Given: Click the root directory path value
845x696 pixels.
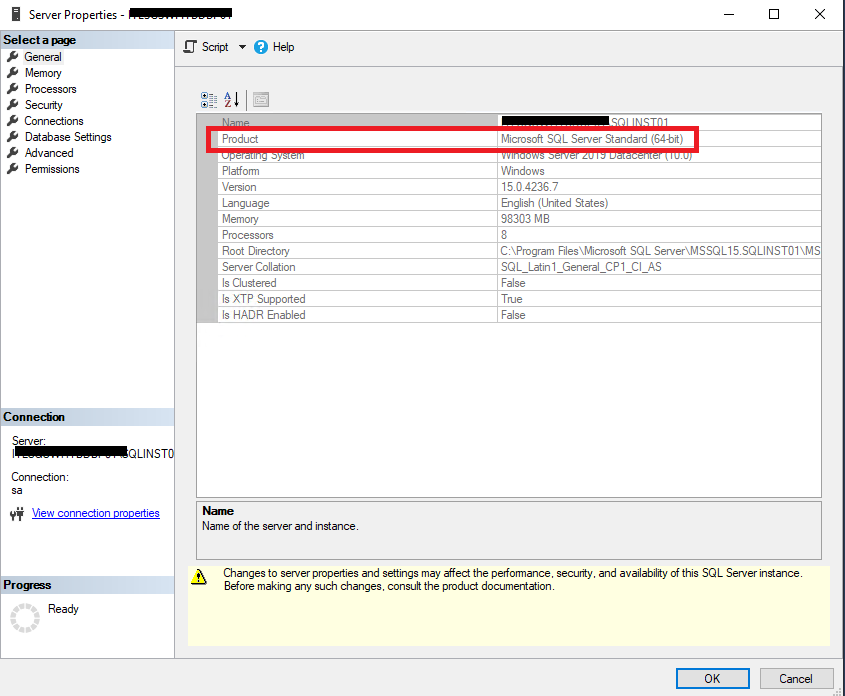Looking at the screenshot, I should 660,251.
